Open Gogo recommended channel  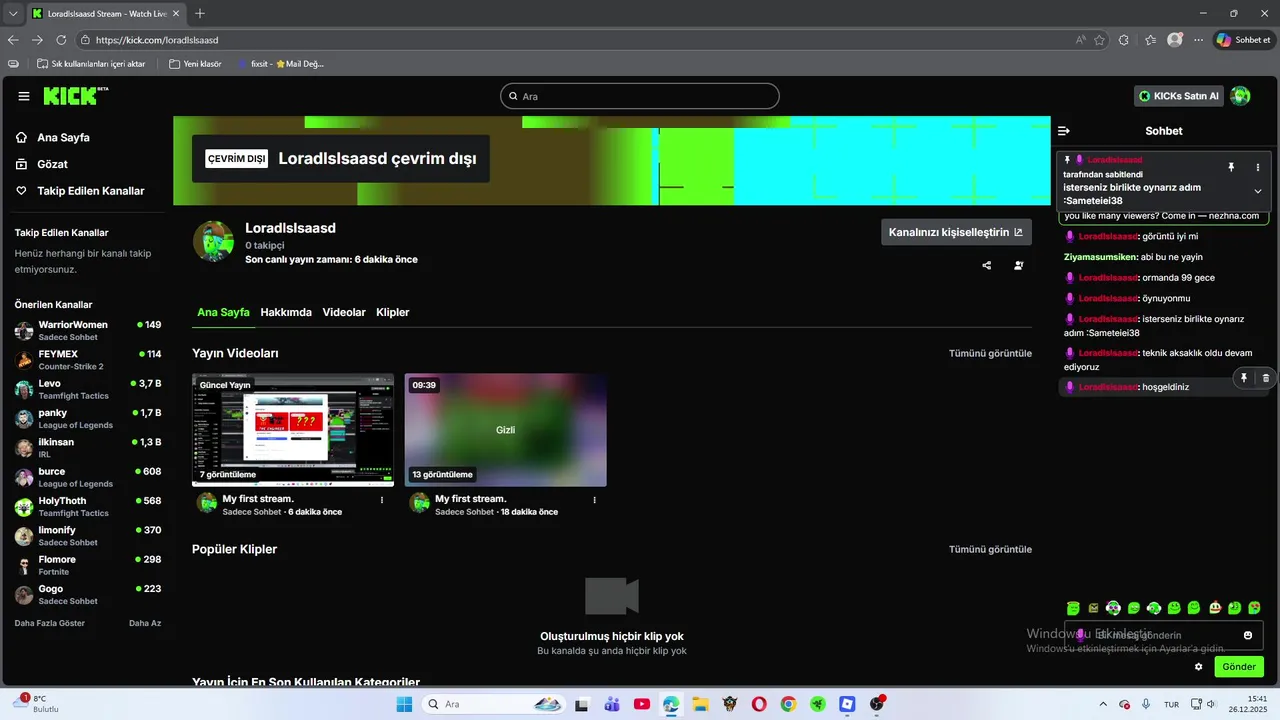coord(88,595)
